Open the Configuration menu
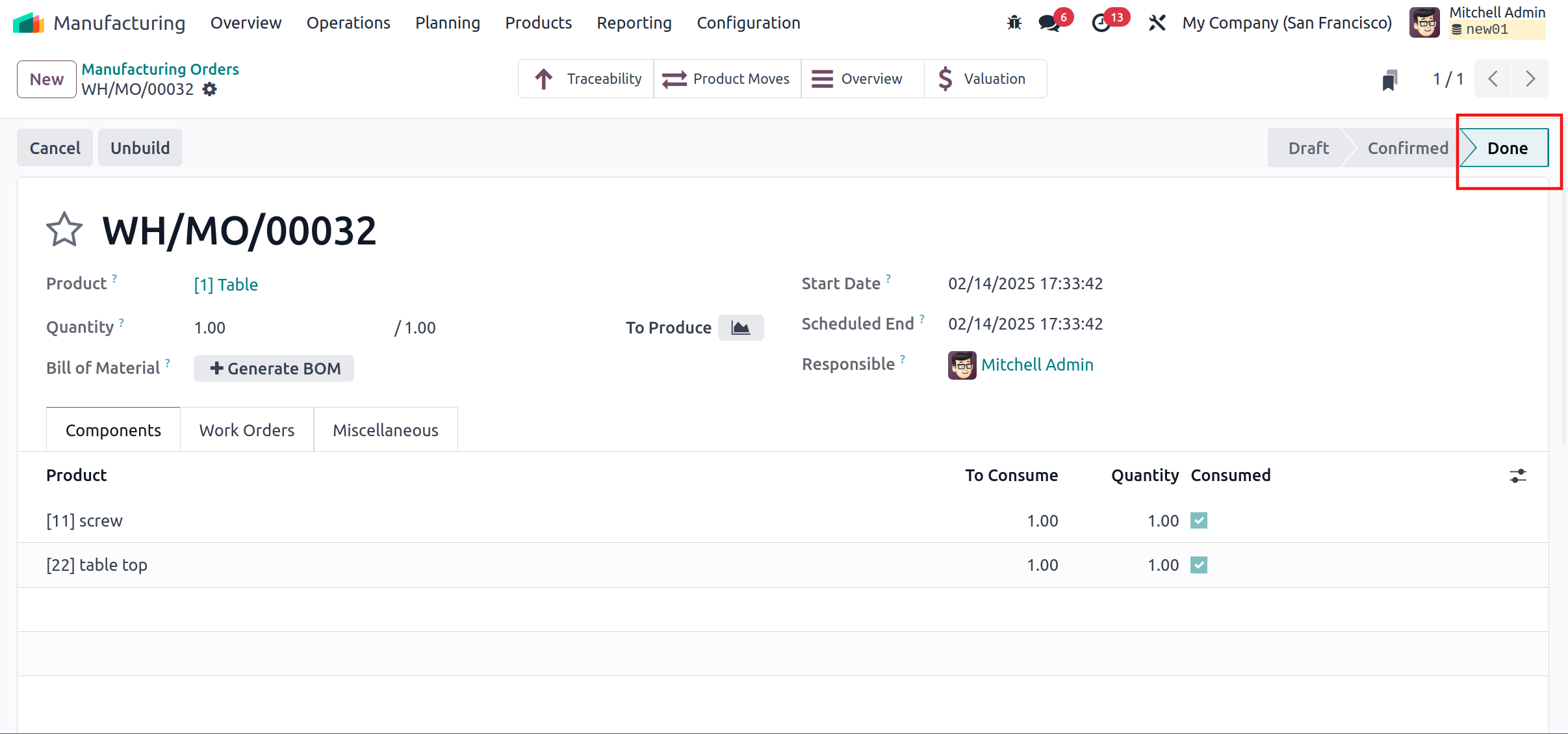Screen dimensions: 1568x734 [x=748, y=23]
